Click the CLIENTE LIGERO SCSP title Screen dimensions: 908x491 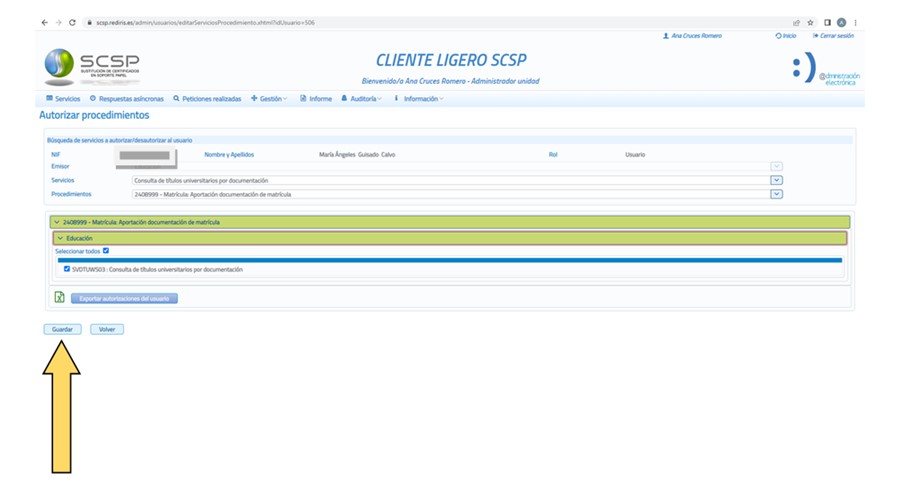[451, 60]
